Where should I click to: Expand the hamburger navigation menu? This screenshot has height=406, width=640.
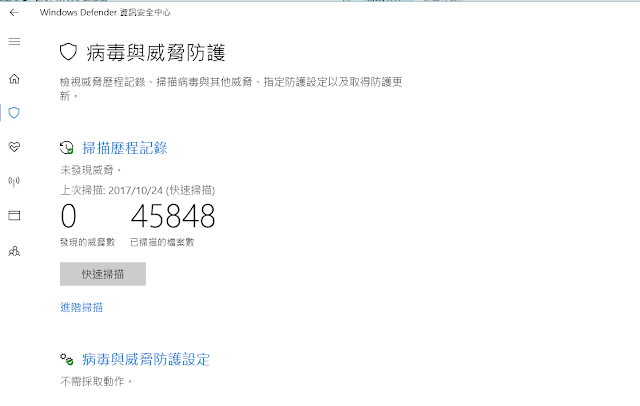click(14, 41)
